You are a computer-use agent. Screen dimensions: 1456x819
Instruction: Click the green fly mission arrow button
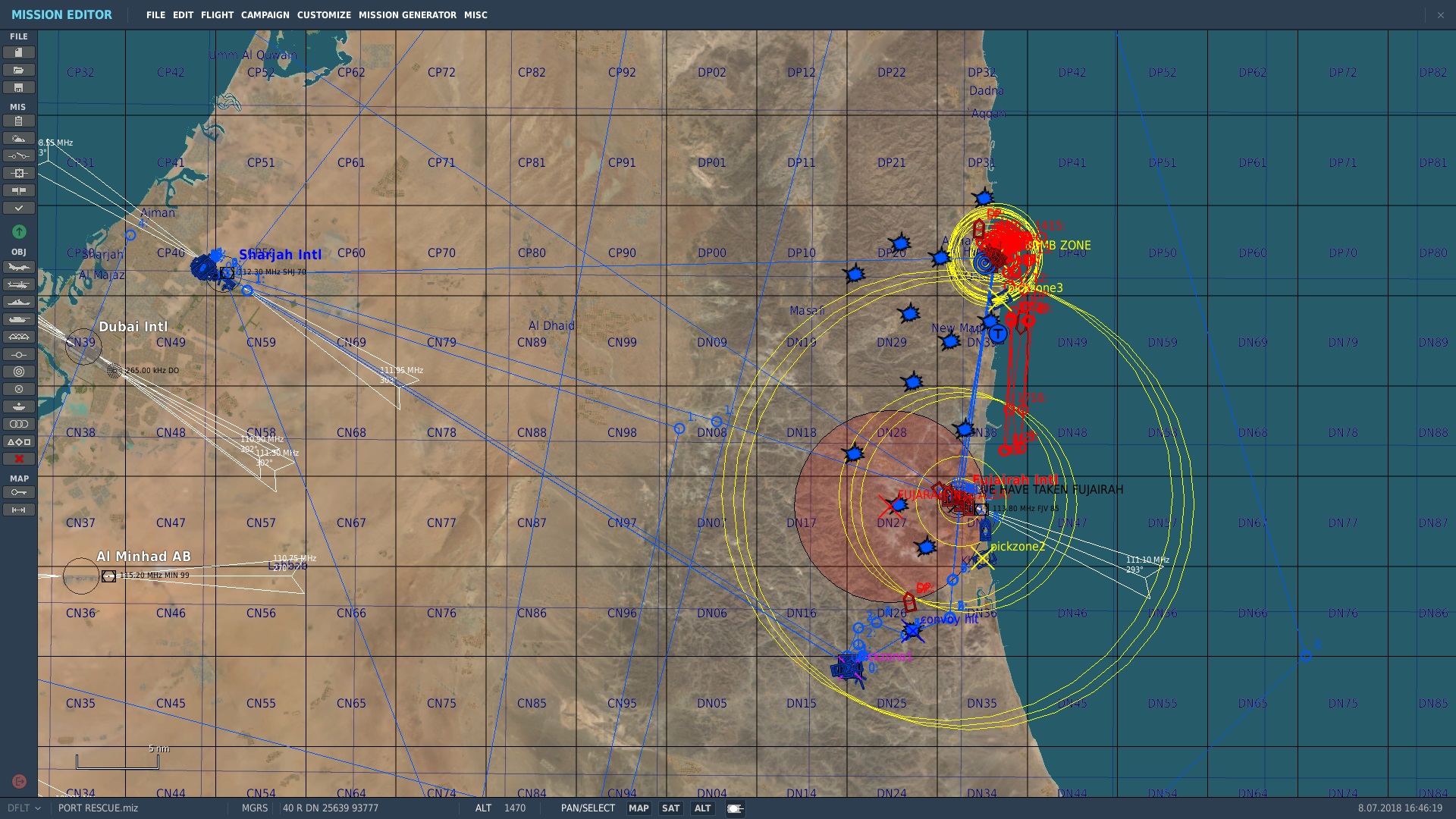pyautogui.click(x=19, y=231)
